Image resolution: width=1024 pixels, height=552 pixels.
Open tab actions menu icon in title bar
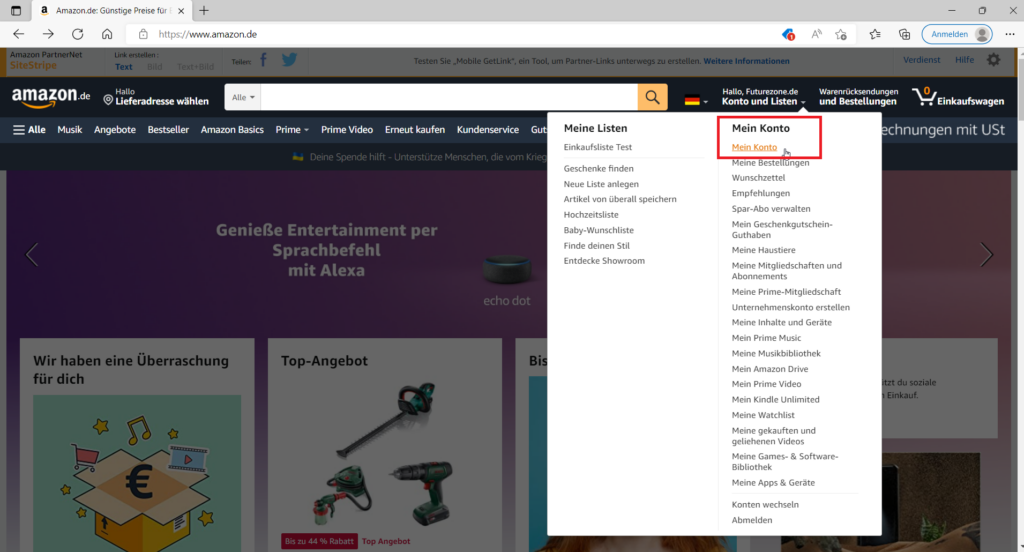(x=16, y=10)
